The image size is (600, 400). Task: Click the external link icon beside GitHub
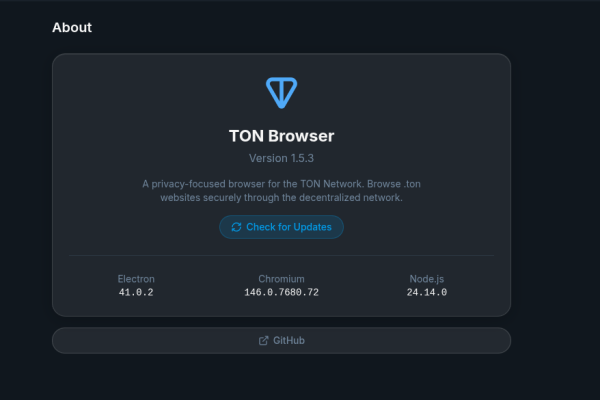(x=263, y=340)
